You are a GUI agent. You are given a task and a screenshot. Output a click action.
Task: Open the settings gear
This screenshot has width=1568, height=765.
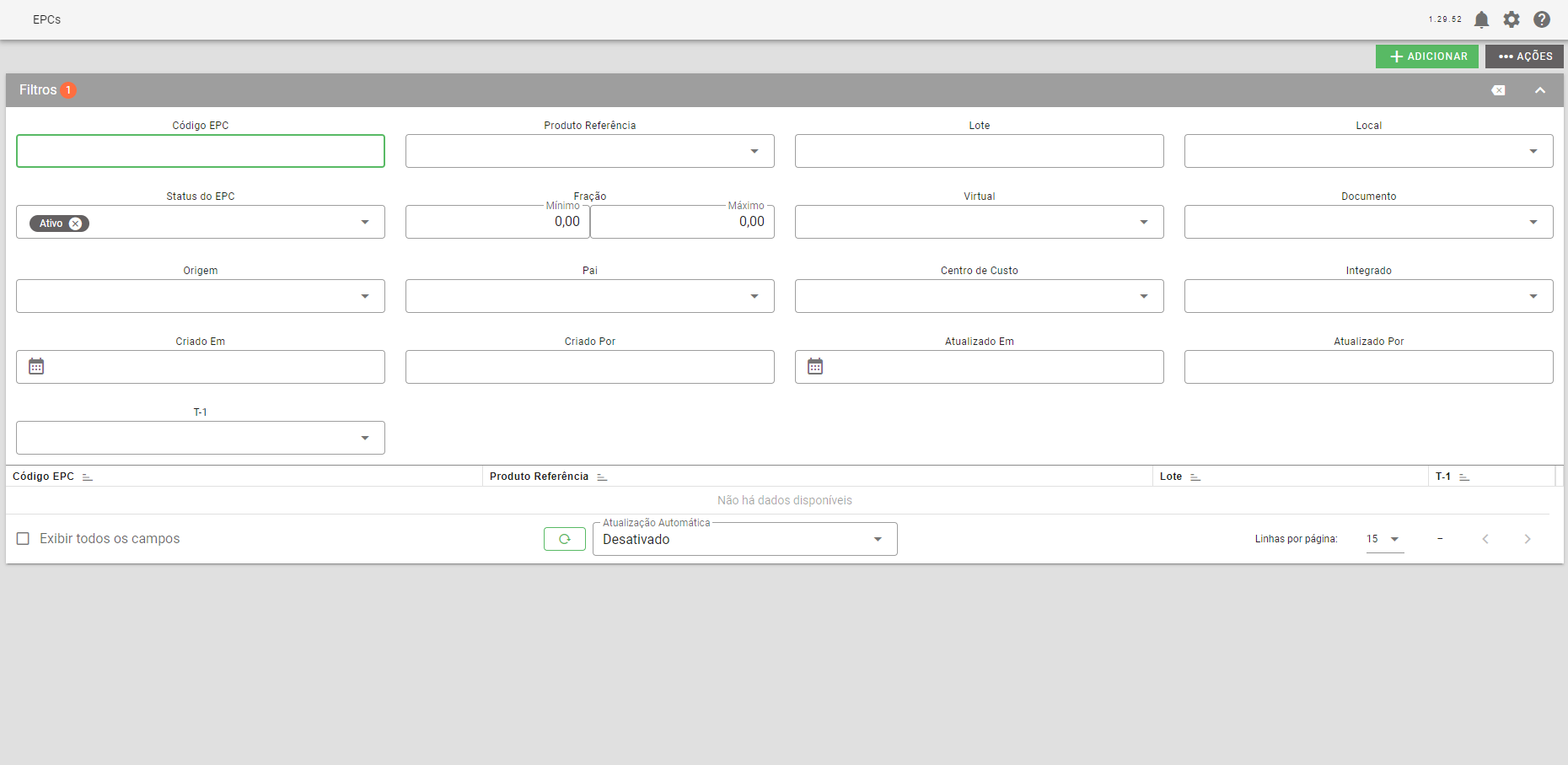coord(1512,19)
